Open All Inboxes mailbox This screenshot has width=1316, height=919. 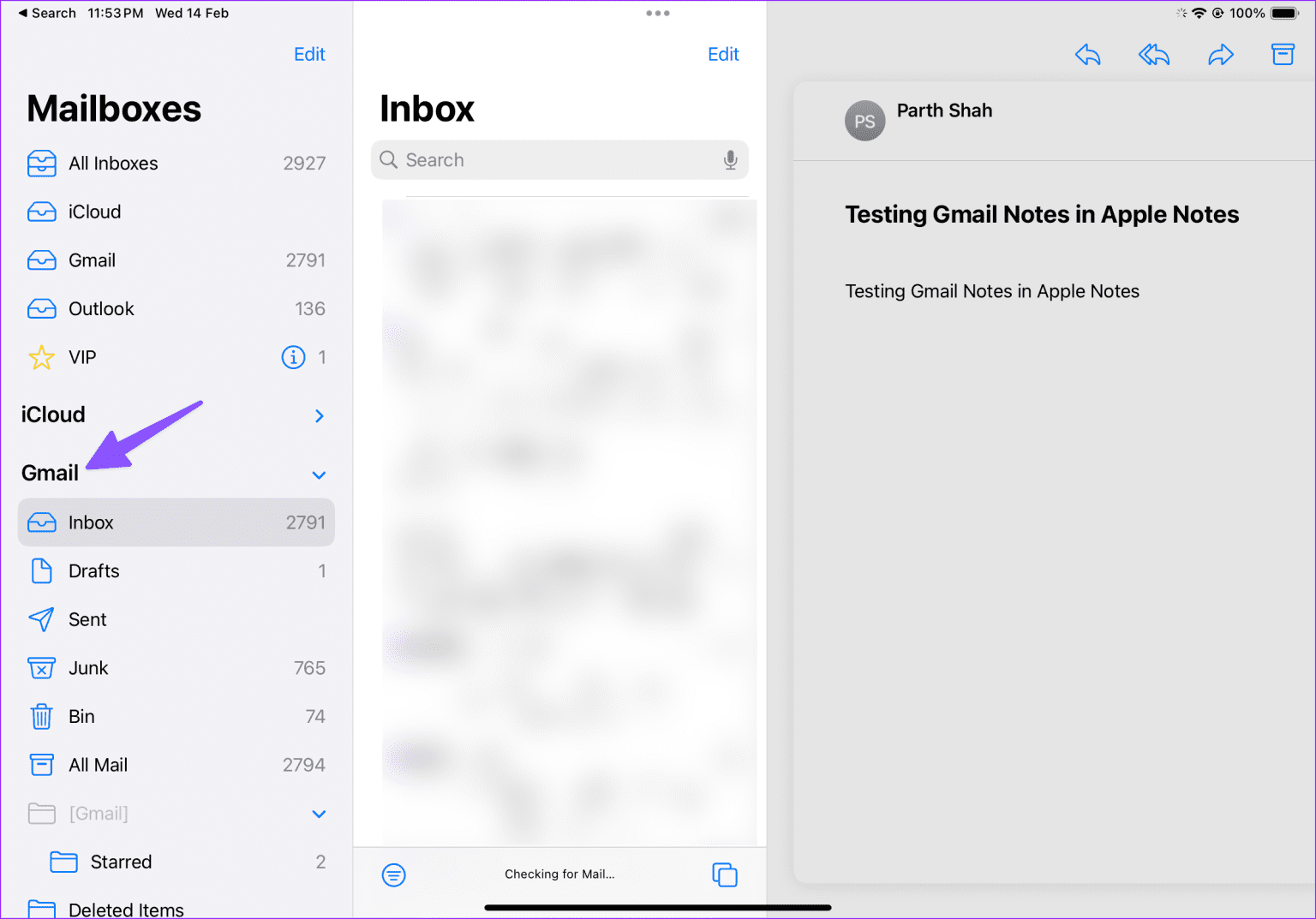[176, 163]
